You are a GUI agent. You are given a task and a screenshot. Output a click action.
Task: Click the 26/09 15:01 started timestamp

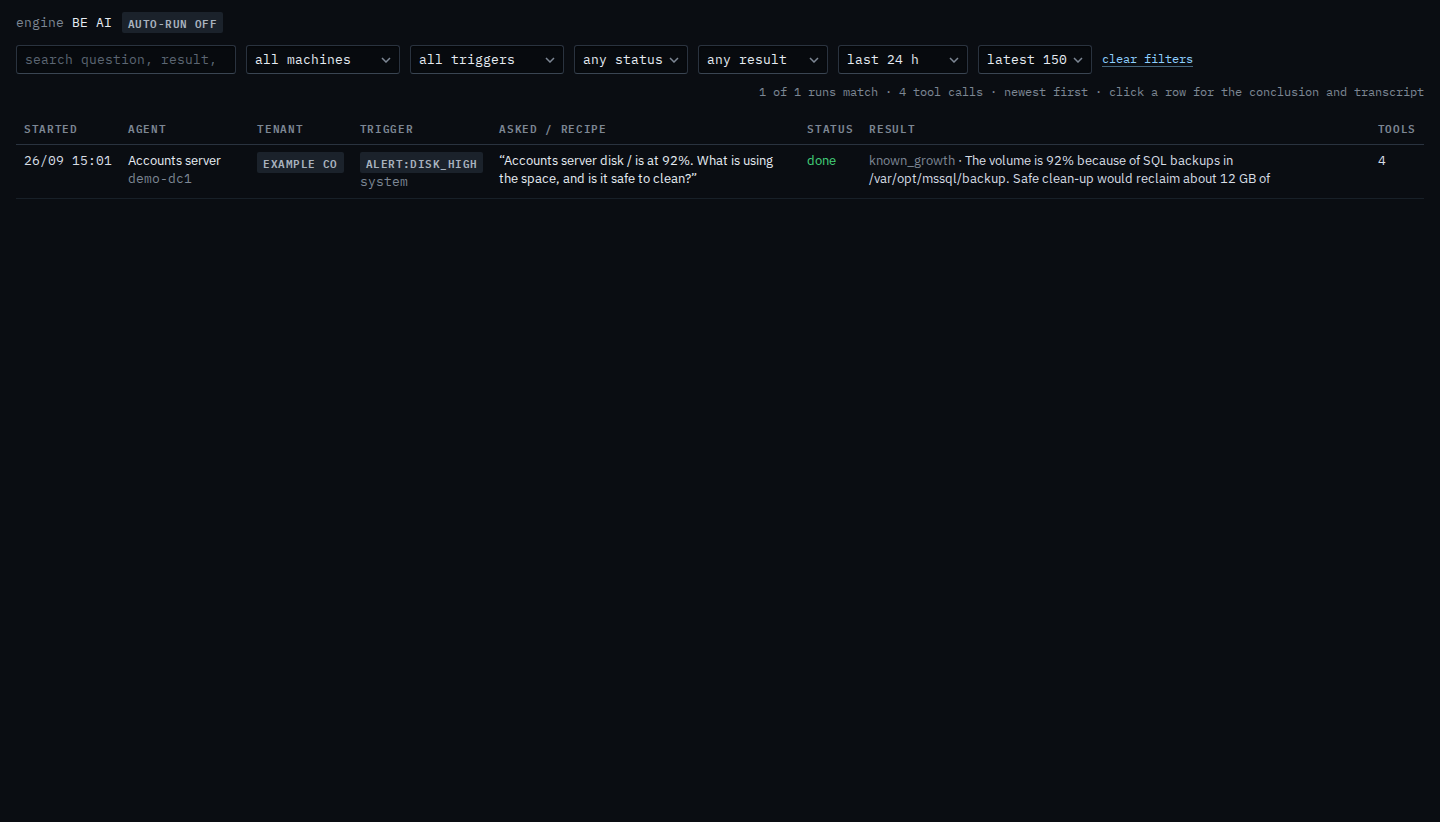tap(68, 160)
